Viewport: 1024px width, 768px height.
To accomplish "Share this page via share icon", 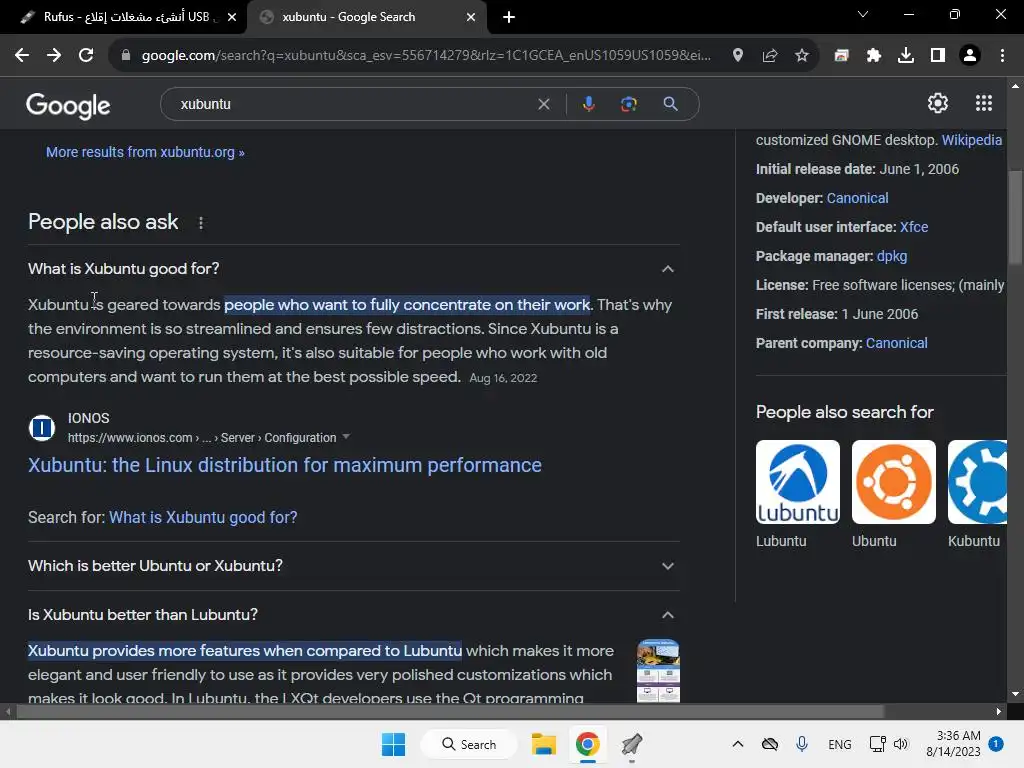I will (770, 56).
